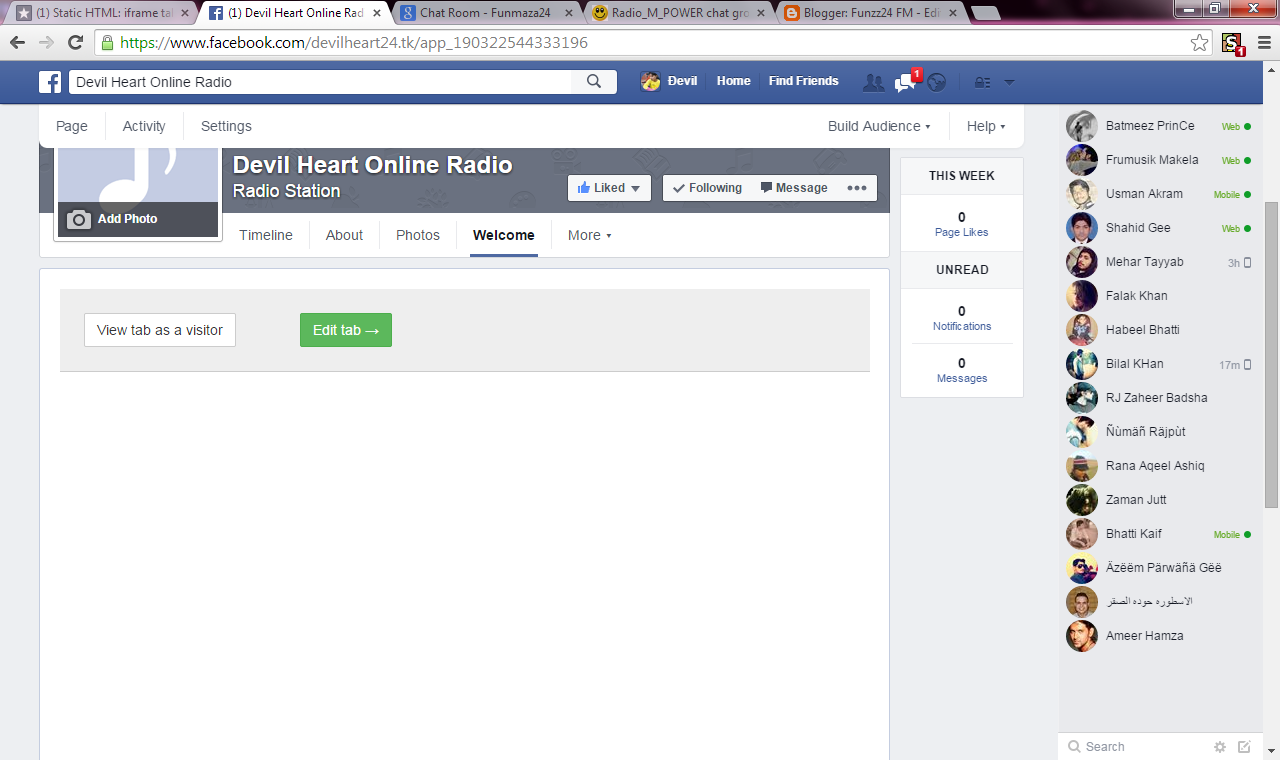This screenshot has height=760, width=1280.
Task: Click the Add Photo camera icon
Action: (78, 219)
